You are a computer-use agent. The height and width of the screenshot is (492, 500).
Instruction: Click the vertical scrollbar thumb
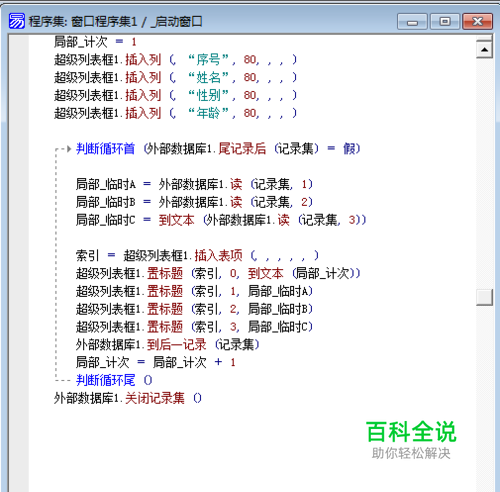pos(484,297)
